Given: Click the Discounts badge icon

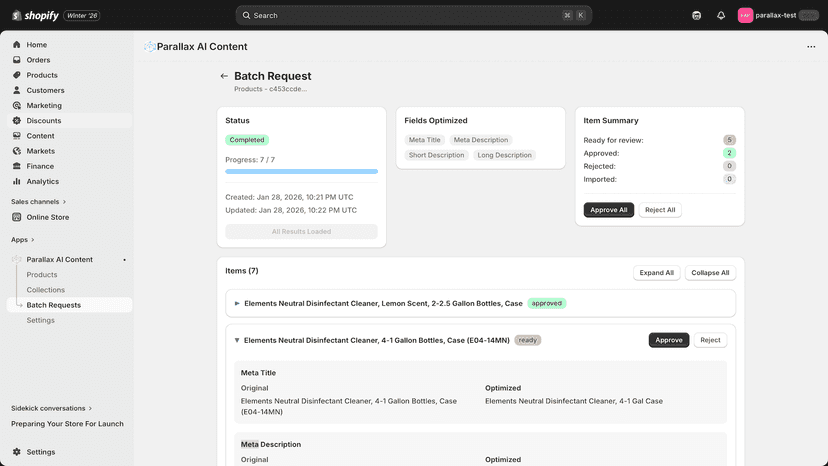Looking at the screenshot, I should (17, 120).
